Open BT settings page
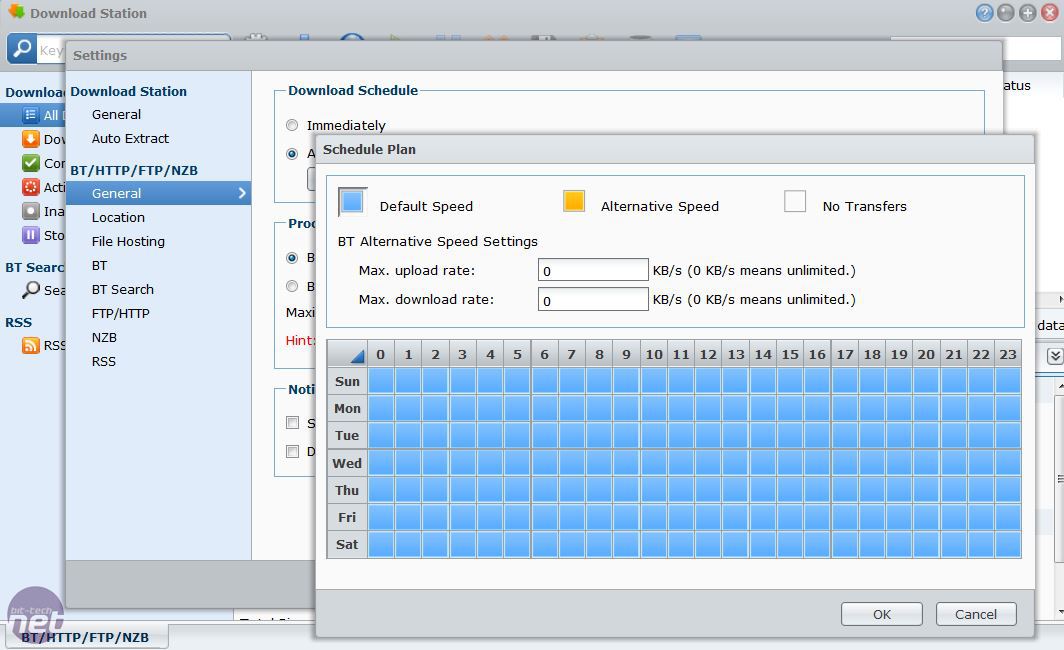Screen dimensions: 1064x650 click(x=99, y=265)
